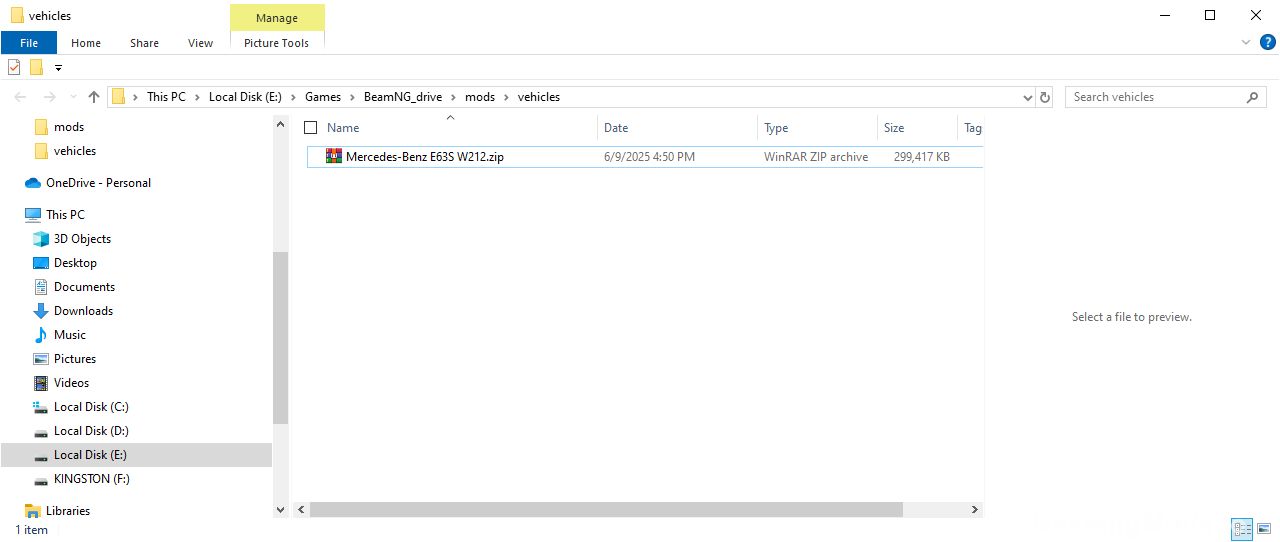Click the Properties quick access icon
The image size is (1280, 542).
[14, 67]
